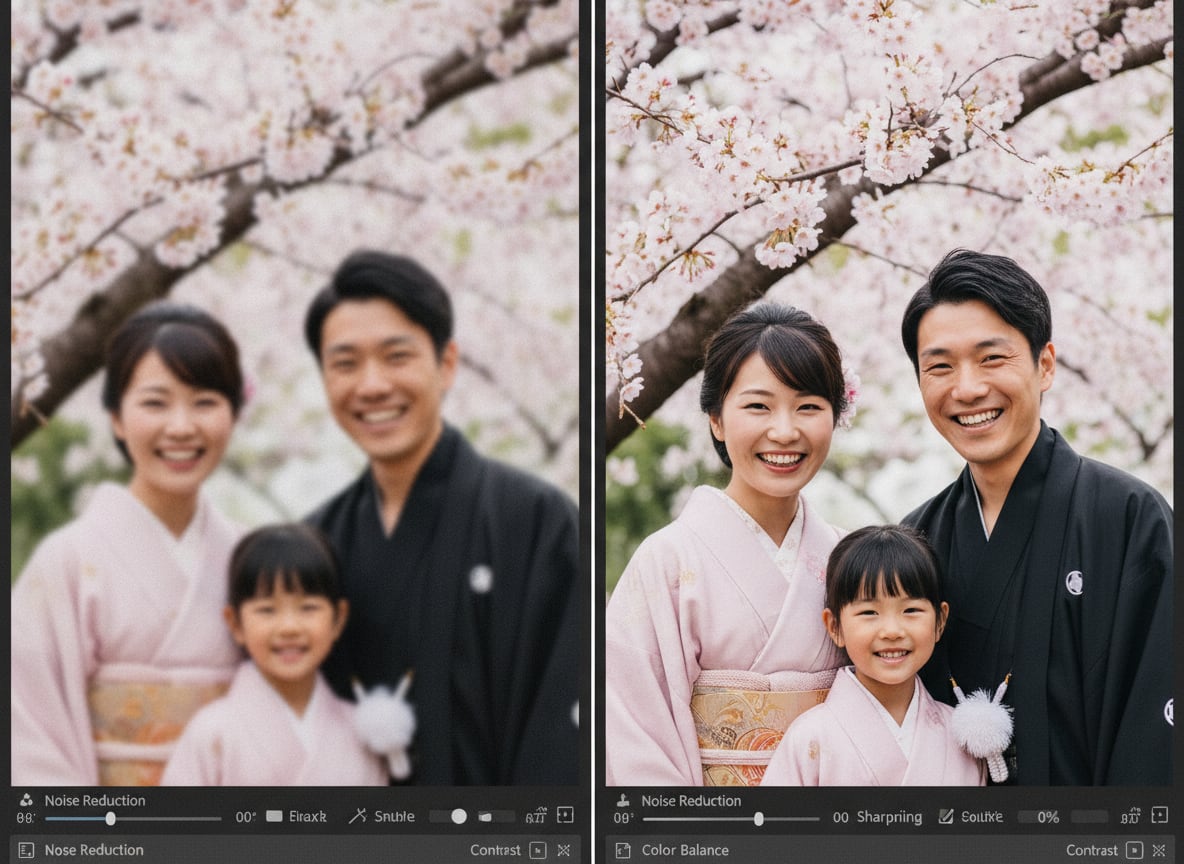Click the Eiraxk label in left panel

pyautogui.click(x=307, y=816)
